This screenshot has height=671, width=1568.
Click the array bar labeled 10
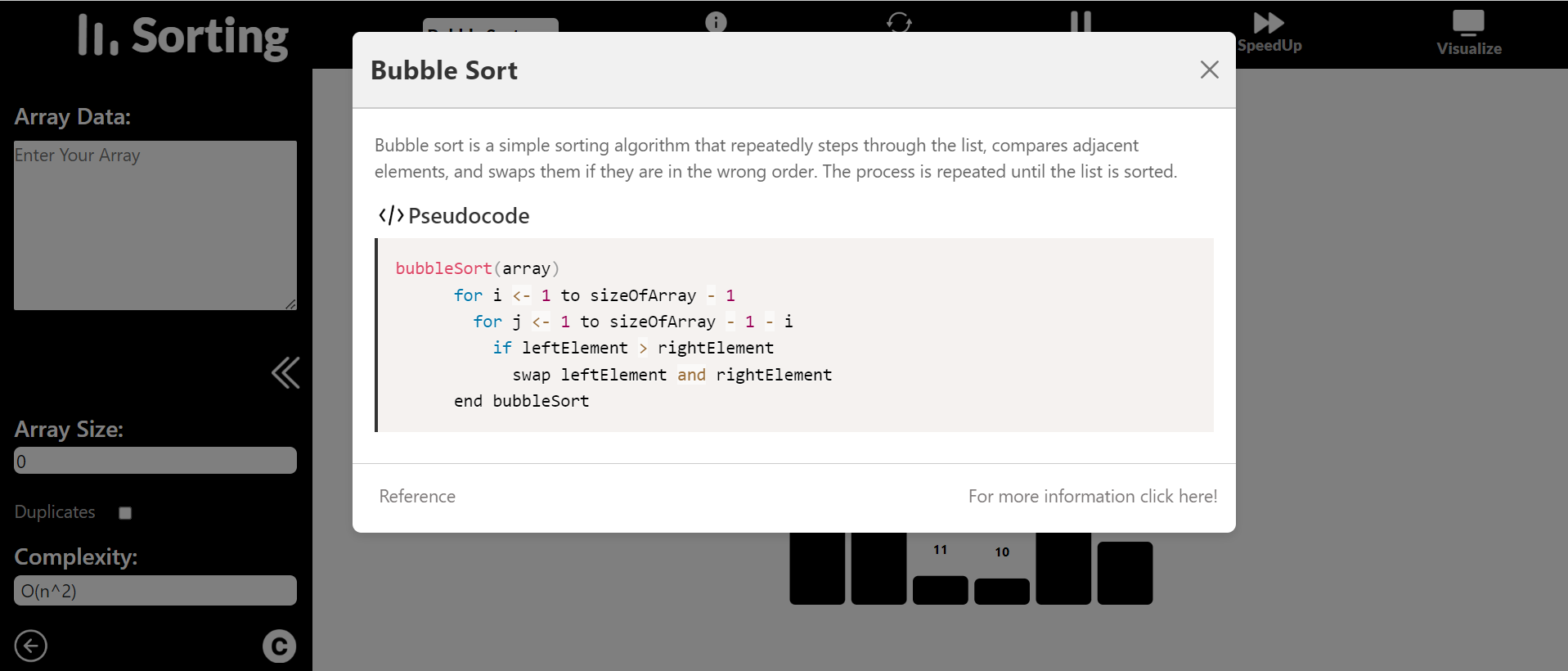[x=1002, y=591]
